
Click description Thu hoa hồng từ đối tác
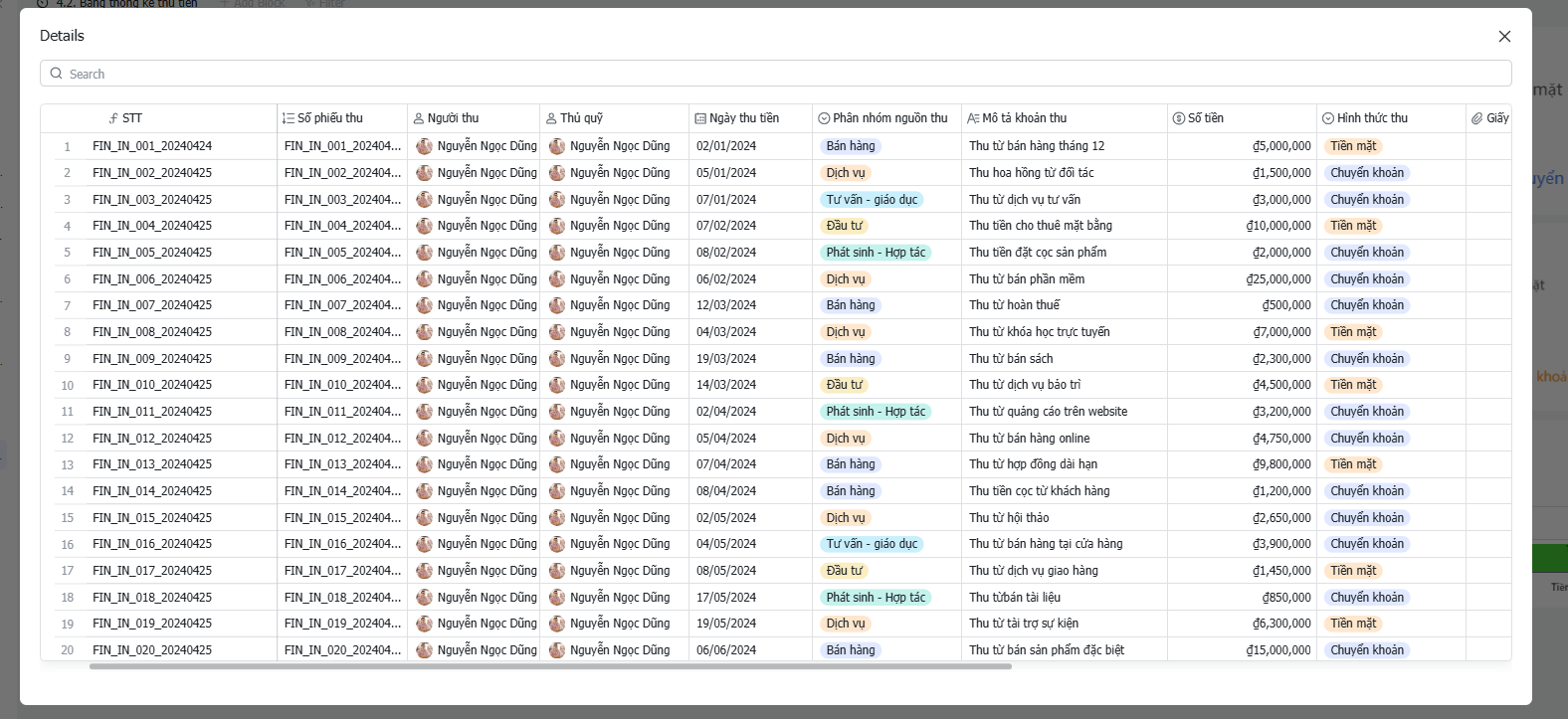tap(1032, 173)
